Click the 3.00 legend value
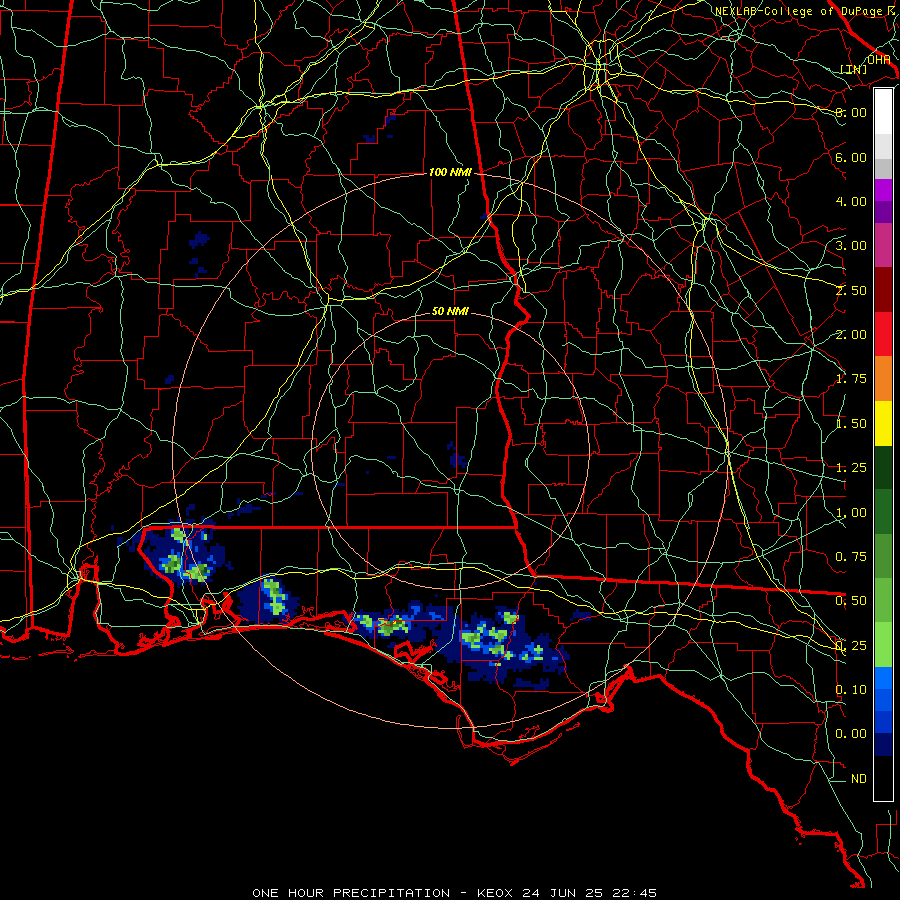 (x=851, y=246)
